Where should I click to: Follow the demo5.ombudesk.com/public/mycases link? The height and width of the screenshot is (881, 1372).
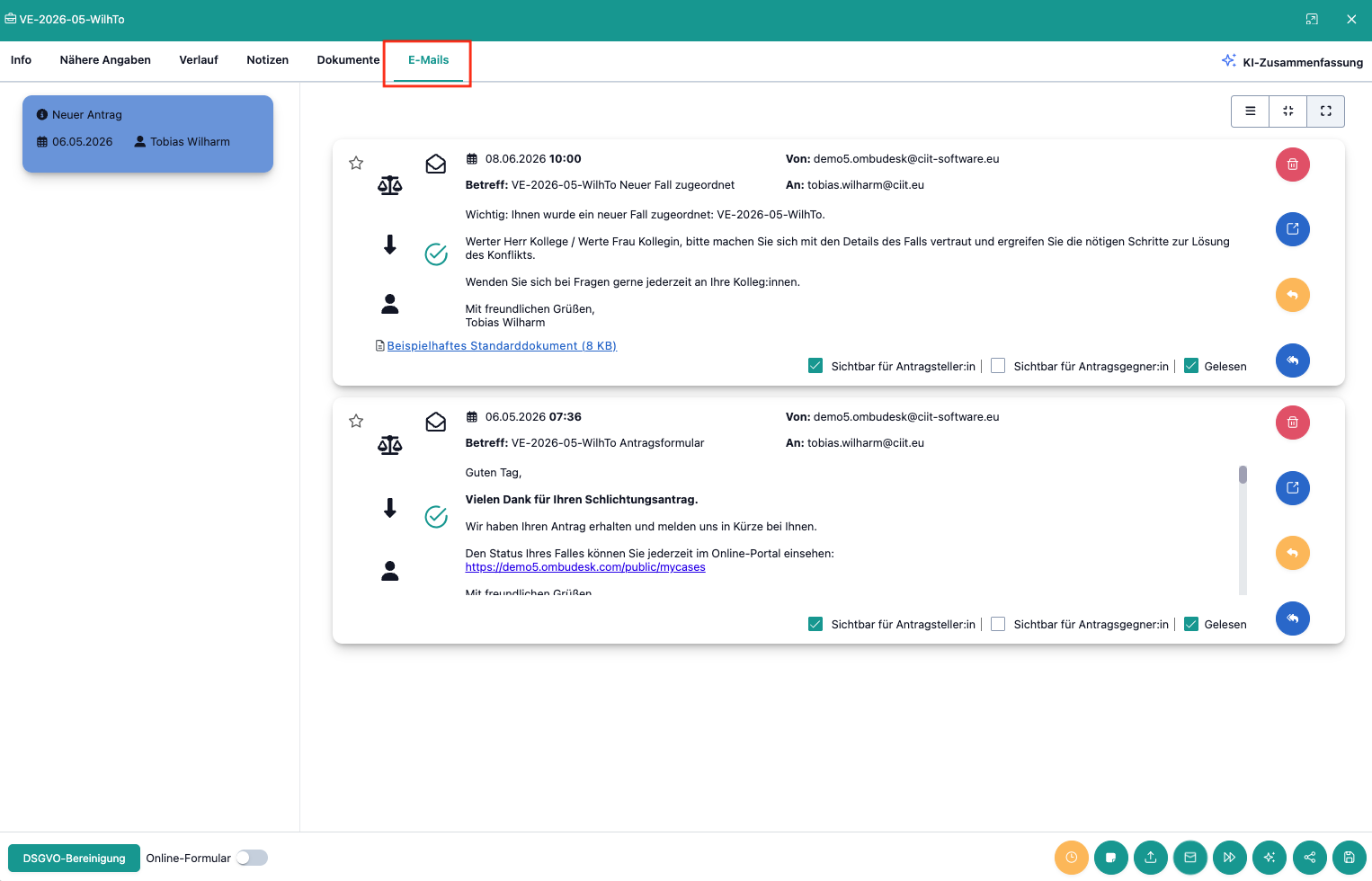tap(585, 567)
